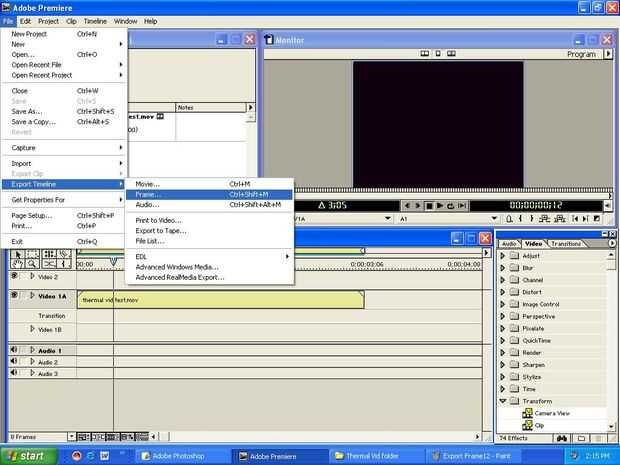Mute the Audio 1 track speaker
This screenshot has width=620, height=465.
[x=14, y=350]
